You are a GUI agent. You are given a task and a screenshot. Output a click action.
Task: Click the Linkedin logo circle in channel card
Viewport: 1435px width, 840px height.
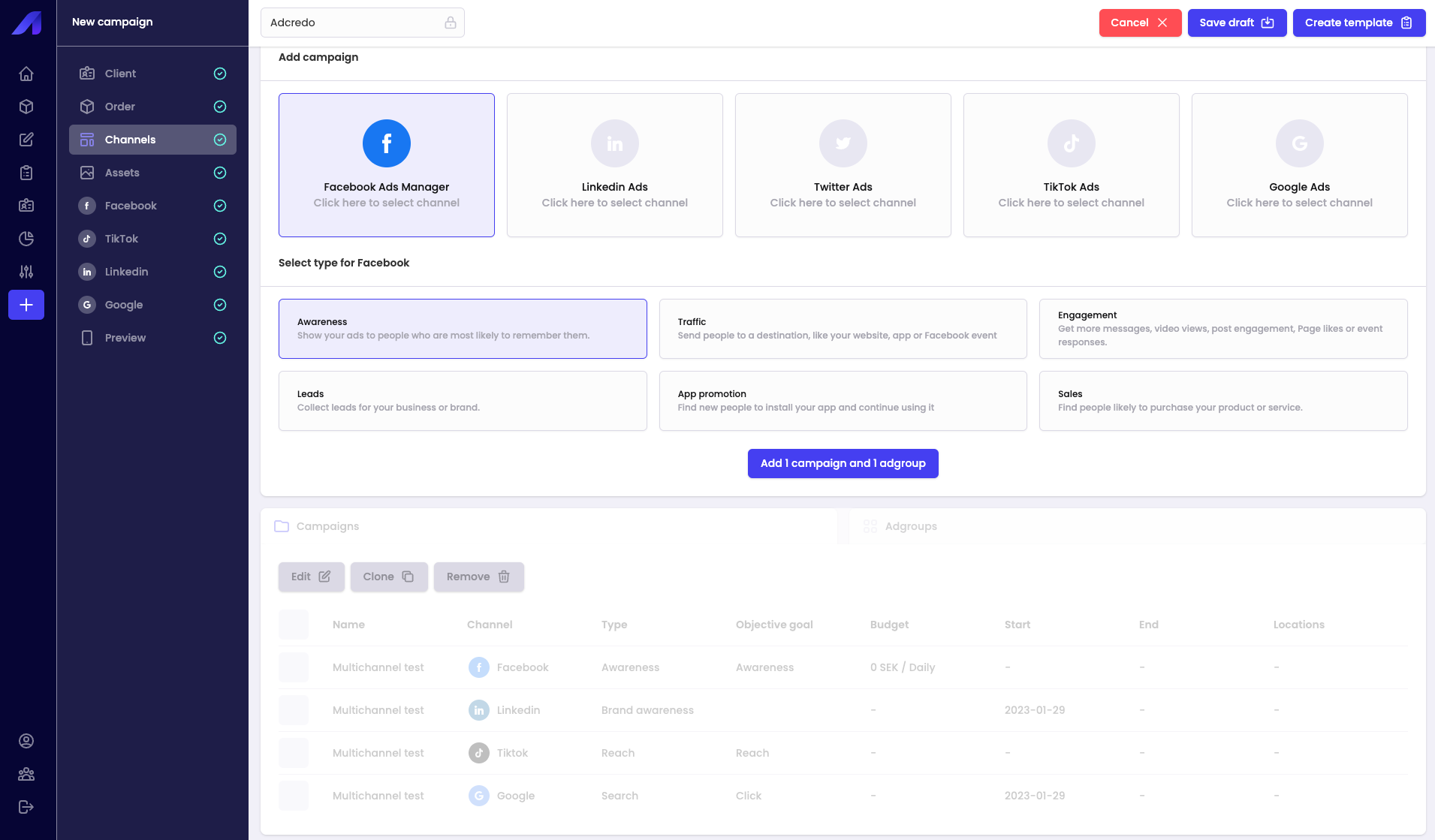(615, 143)
